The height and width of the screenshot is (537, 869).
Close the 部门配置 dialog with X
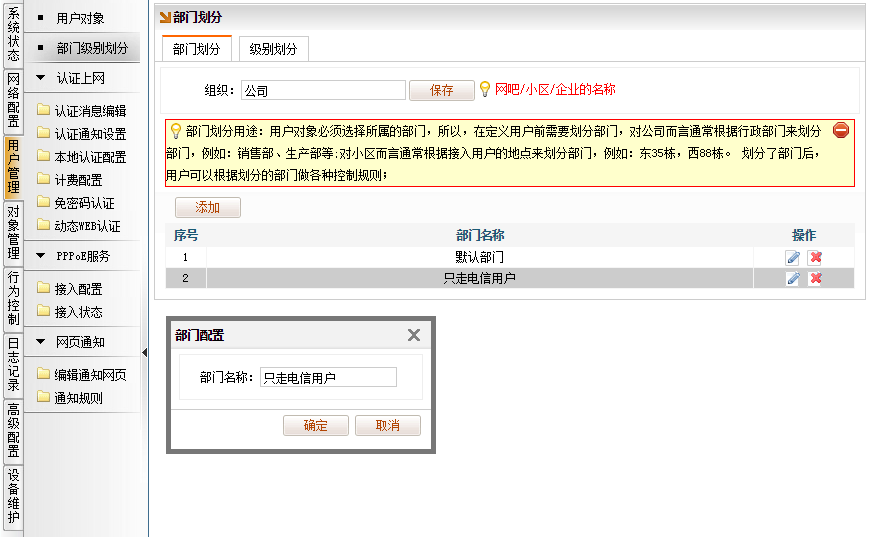click(413, 335)
